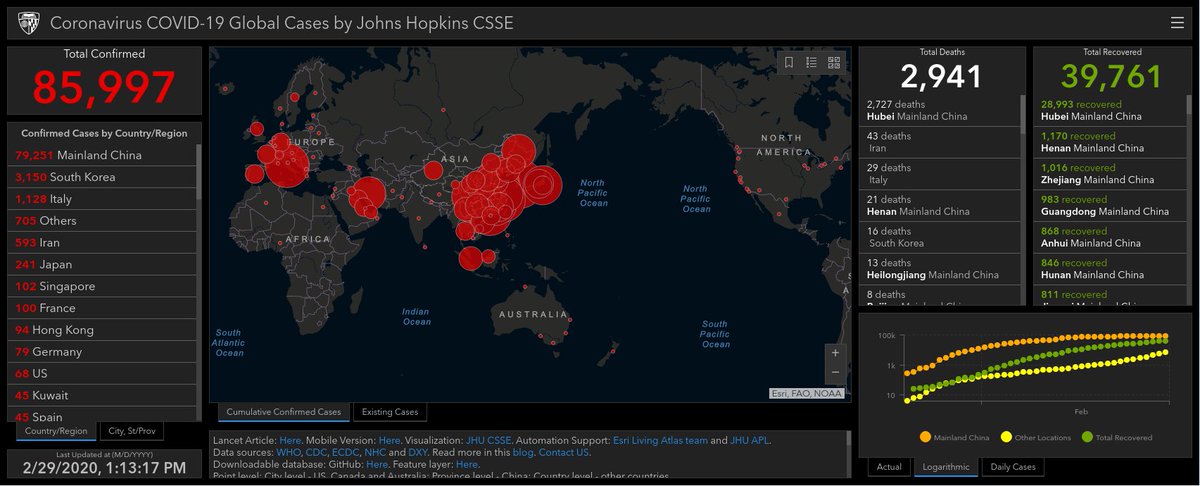Select the City, St/Prov tab
Screen dimensions: 1200x486
[x=133, y=432]
